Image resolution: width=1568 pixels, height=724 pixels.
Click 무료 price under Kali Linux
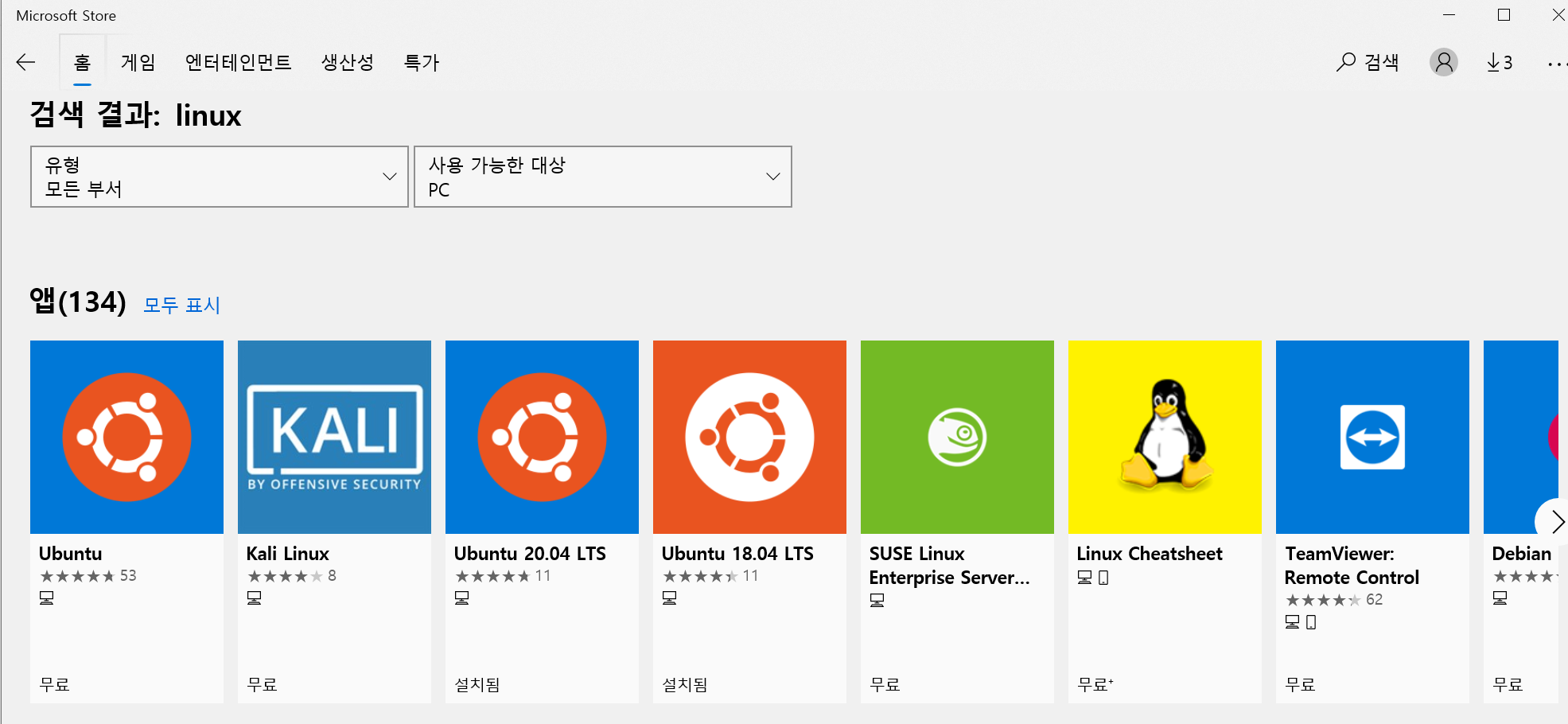point(263,684)
